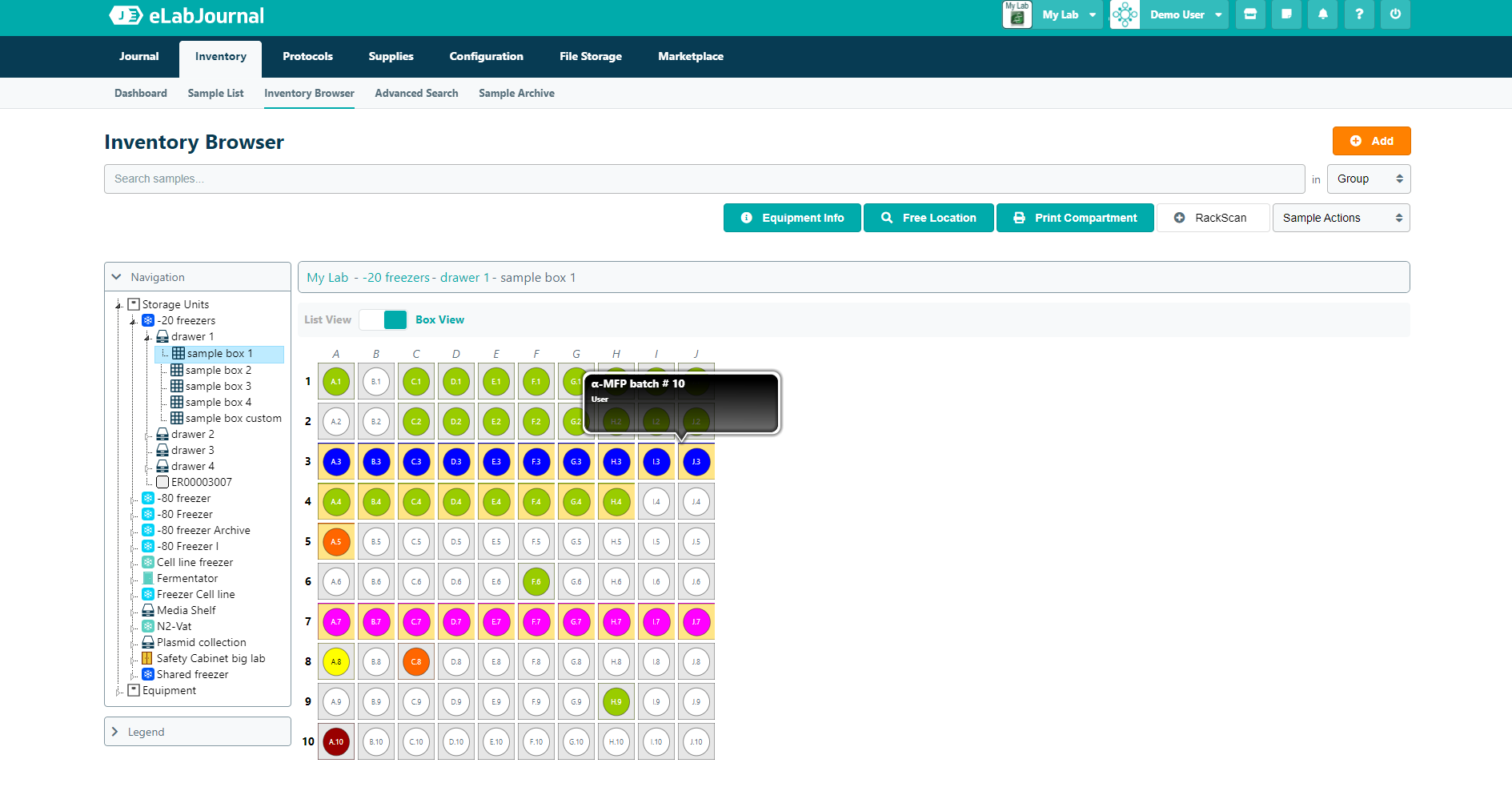Click the drawer icon beside drawer 1
1512x787 pixels.
tap(162, 336)
